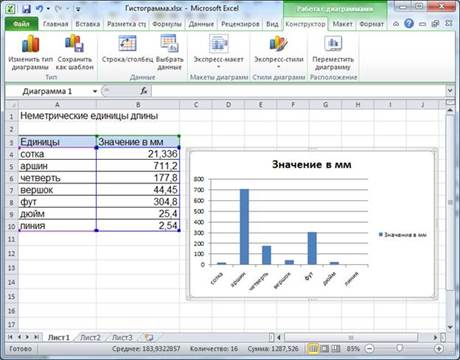Screen dimensions: 460x360
Task: Click Сохранить как шаблон icon
Action: (75, 44)
